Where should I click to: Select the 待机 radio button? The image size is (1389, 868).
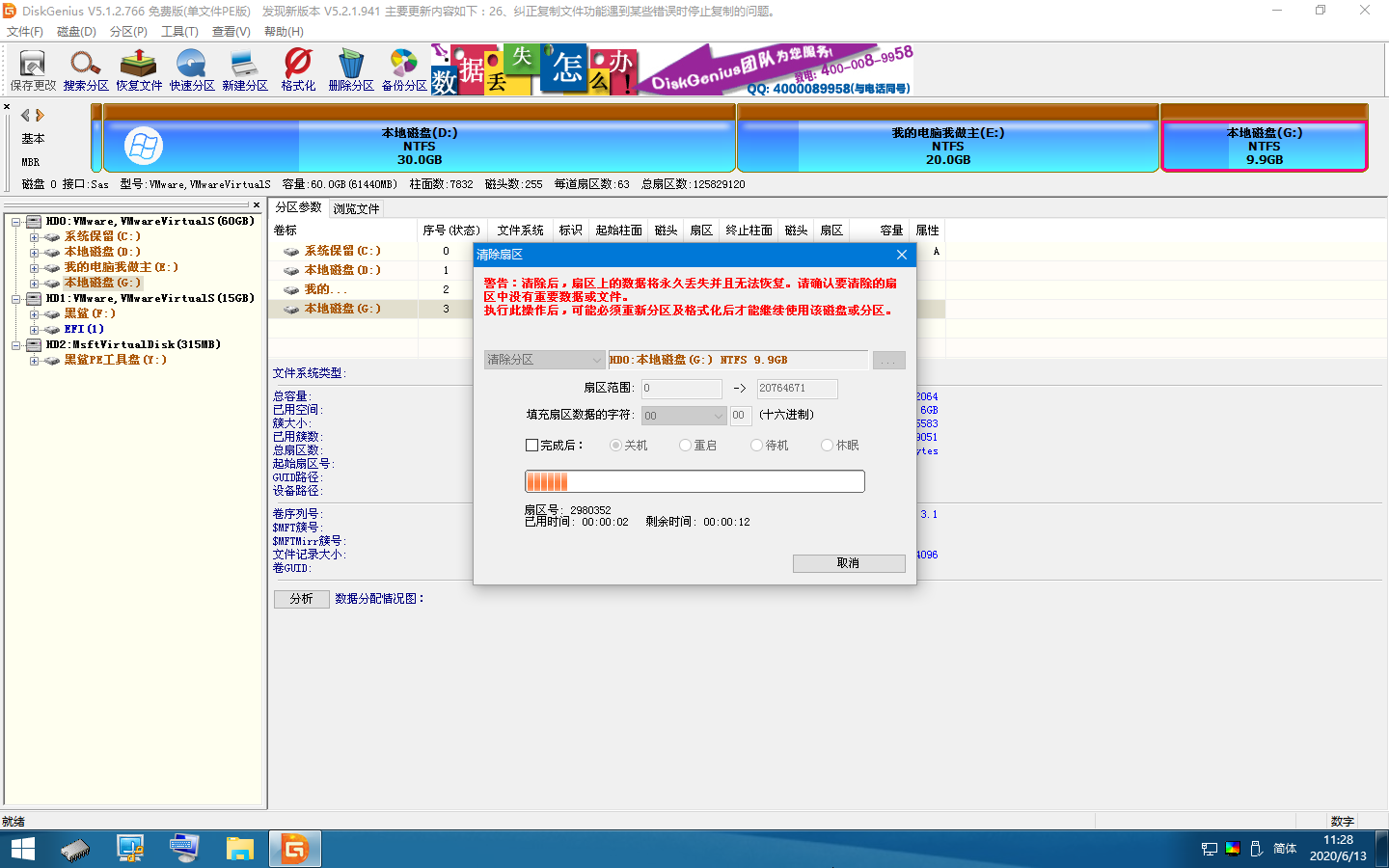click(756, 446)
